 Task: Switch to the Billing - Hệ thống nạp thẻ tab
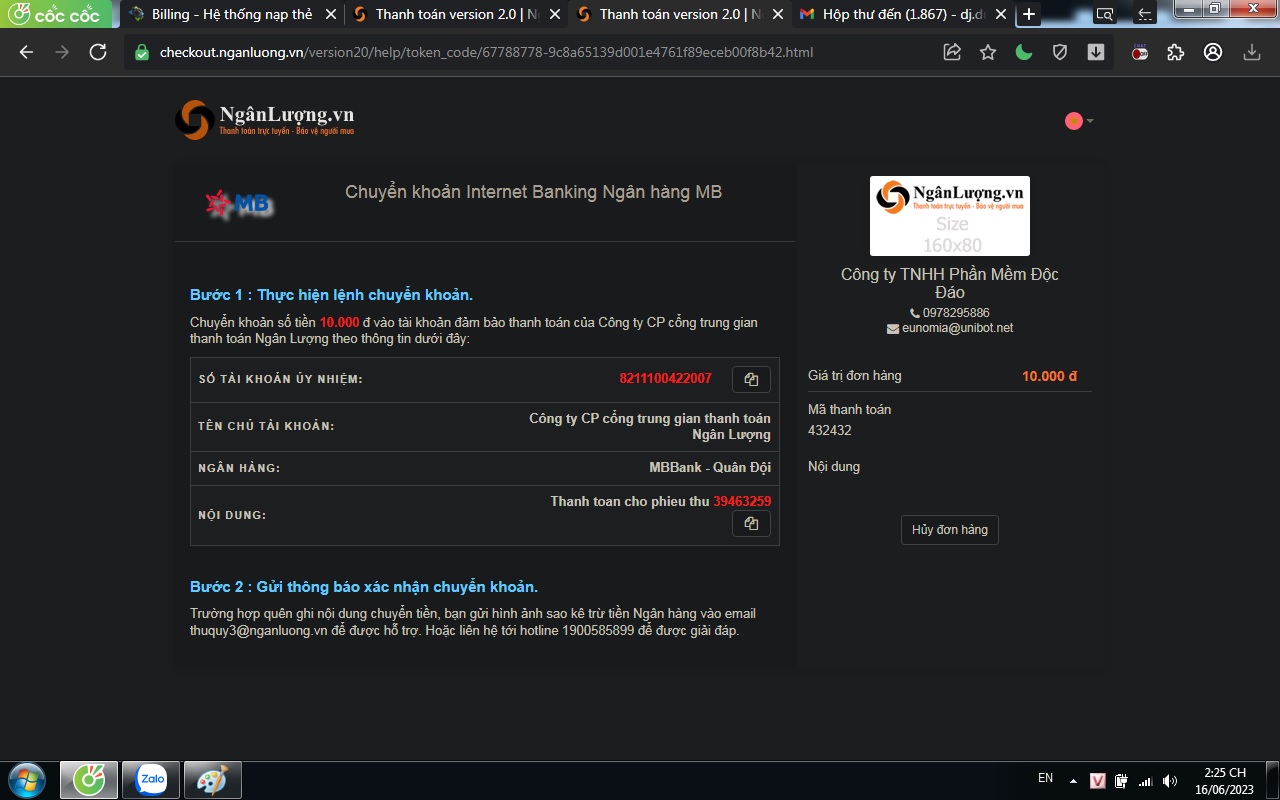pyautogui.click(x=230, y=14)
